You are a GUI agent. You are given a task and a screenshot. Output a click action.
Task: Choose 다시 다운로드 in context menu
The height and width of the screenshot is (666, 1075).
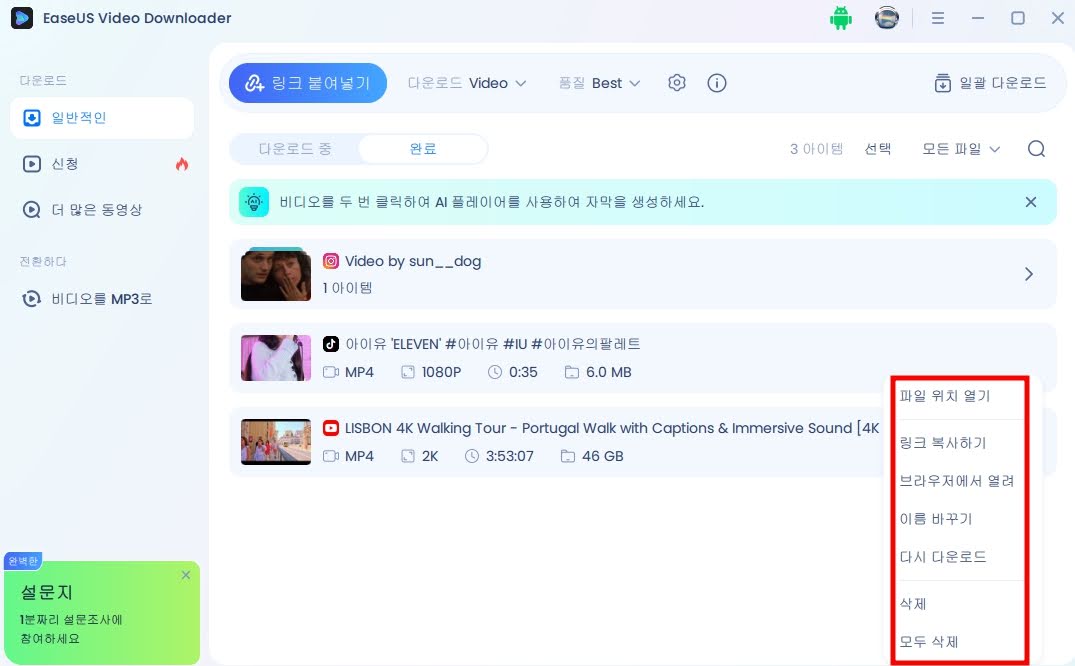[943, 556]
